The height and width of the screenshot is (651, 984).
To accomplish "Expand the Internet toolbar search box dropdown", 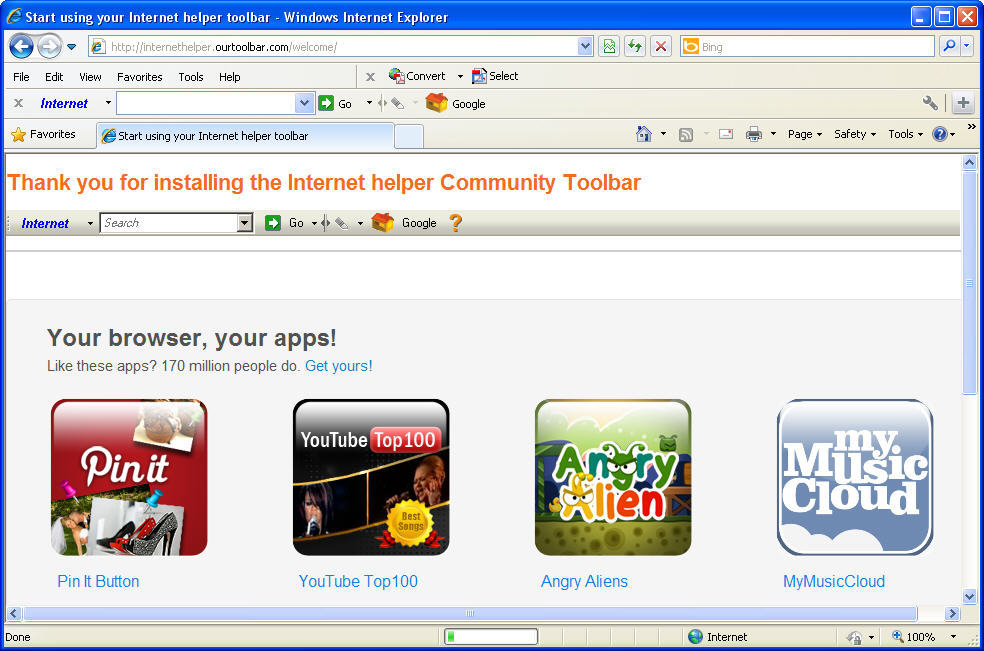I will point(305,103).
